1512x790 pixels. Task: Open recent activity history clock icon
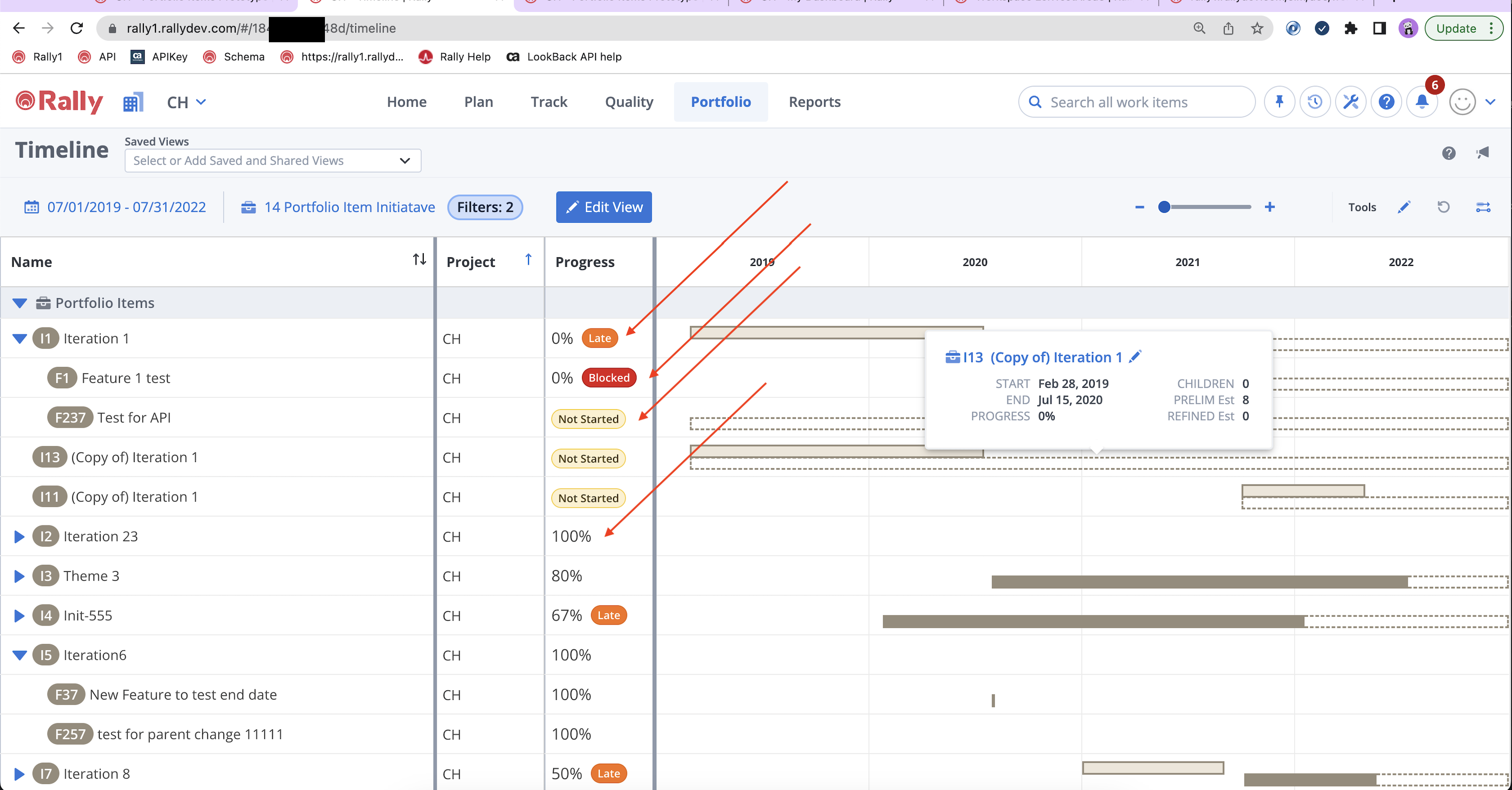[1315, 102]
